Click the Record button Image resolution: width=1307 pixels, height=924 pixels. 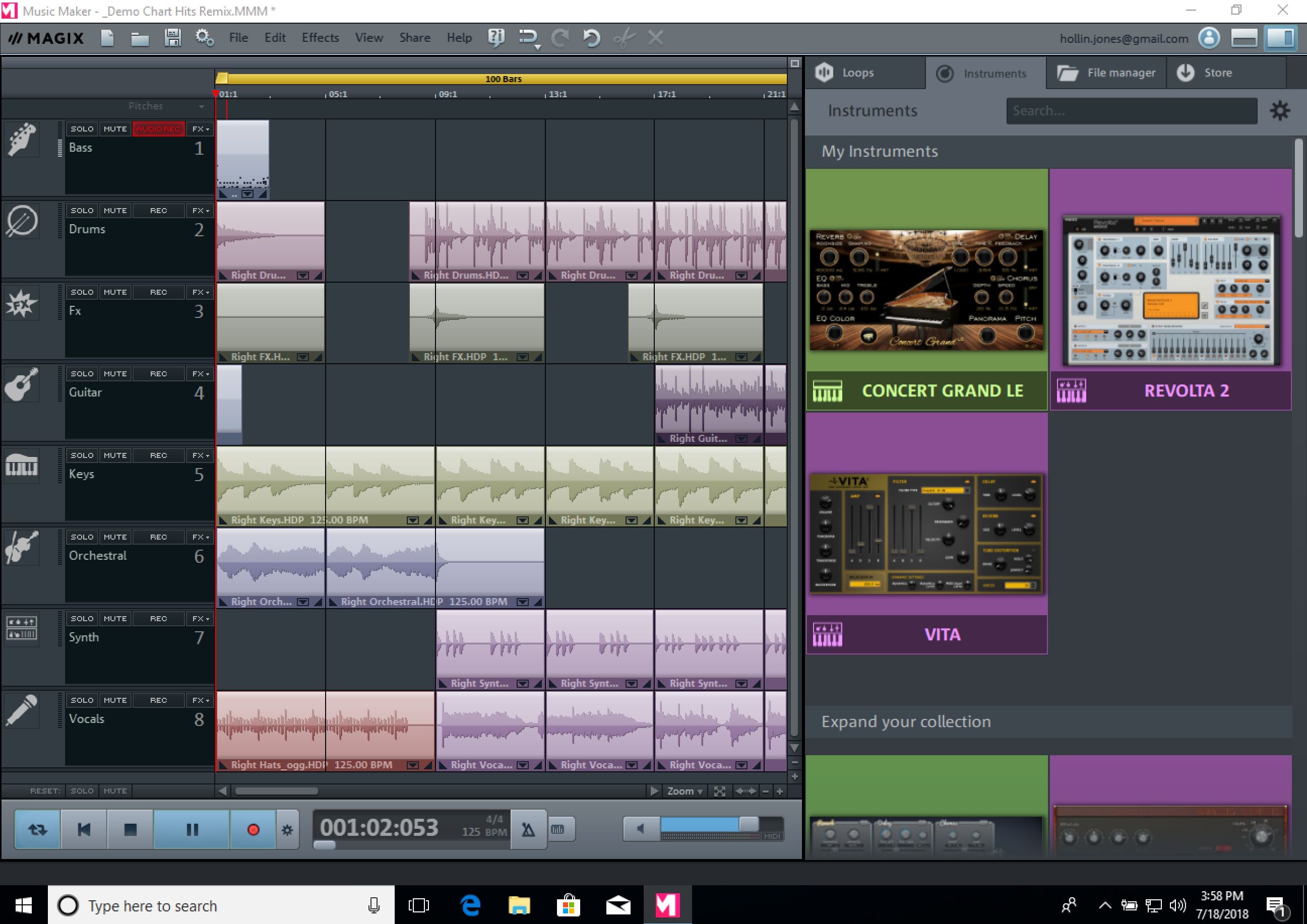coord(252,828)
